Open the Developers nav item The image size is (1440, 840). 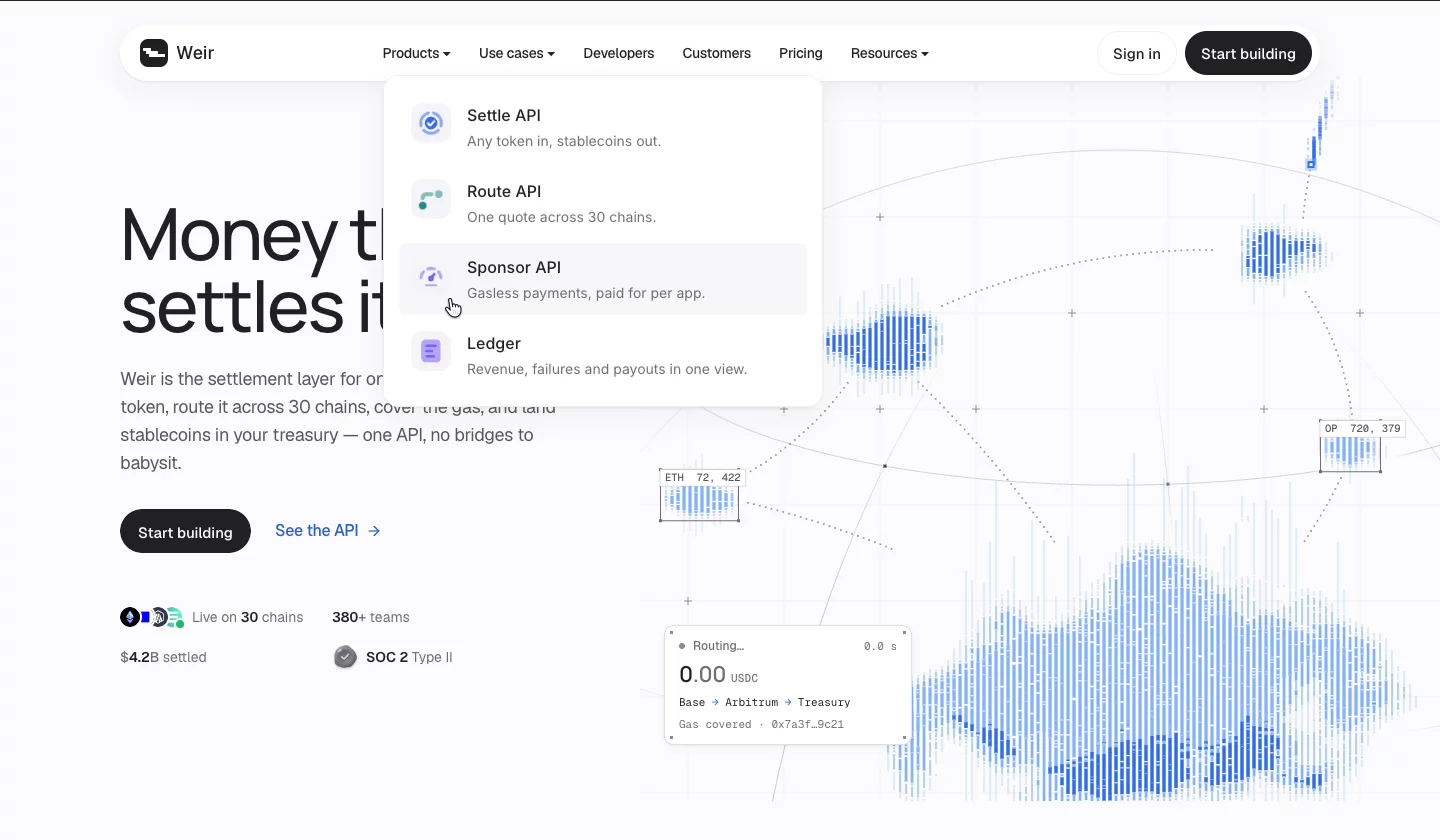pos(619,53)
